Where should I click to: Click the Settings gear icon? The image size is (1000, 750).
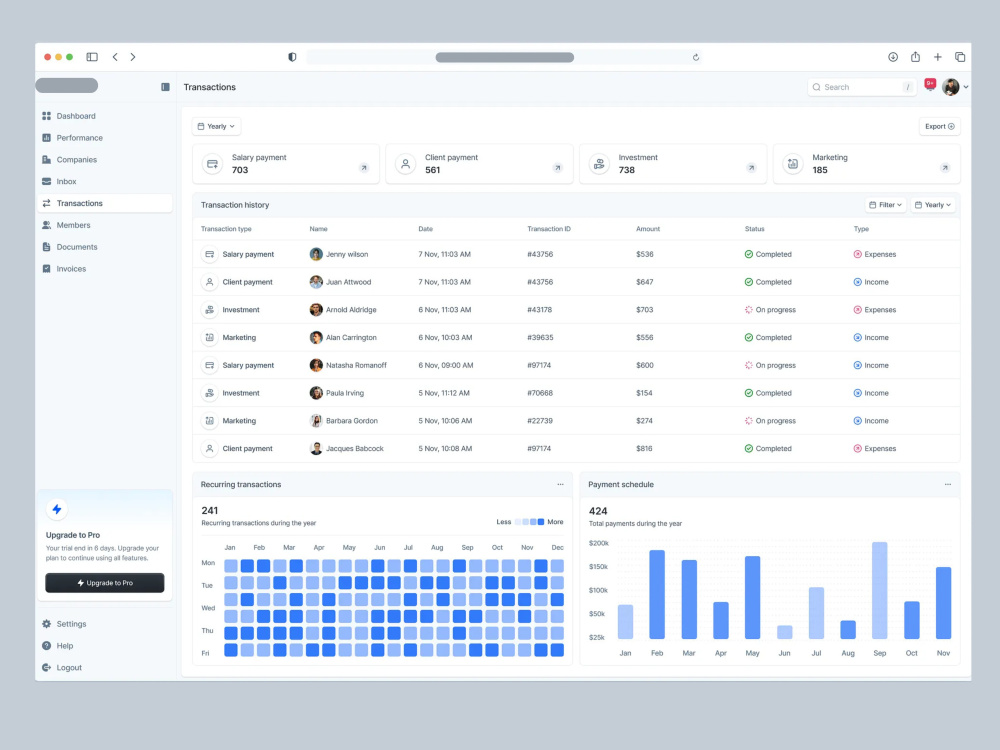pyautogui.click(x=47, y=624)
